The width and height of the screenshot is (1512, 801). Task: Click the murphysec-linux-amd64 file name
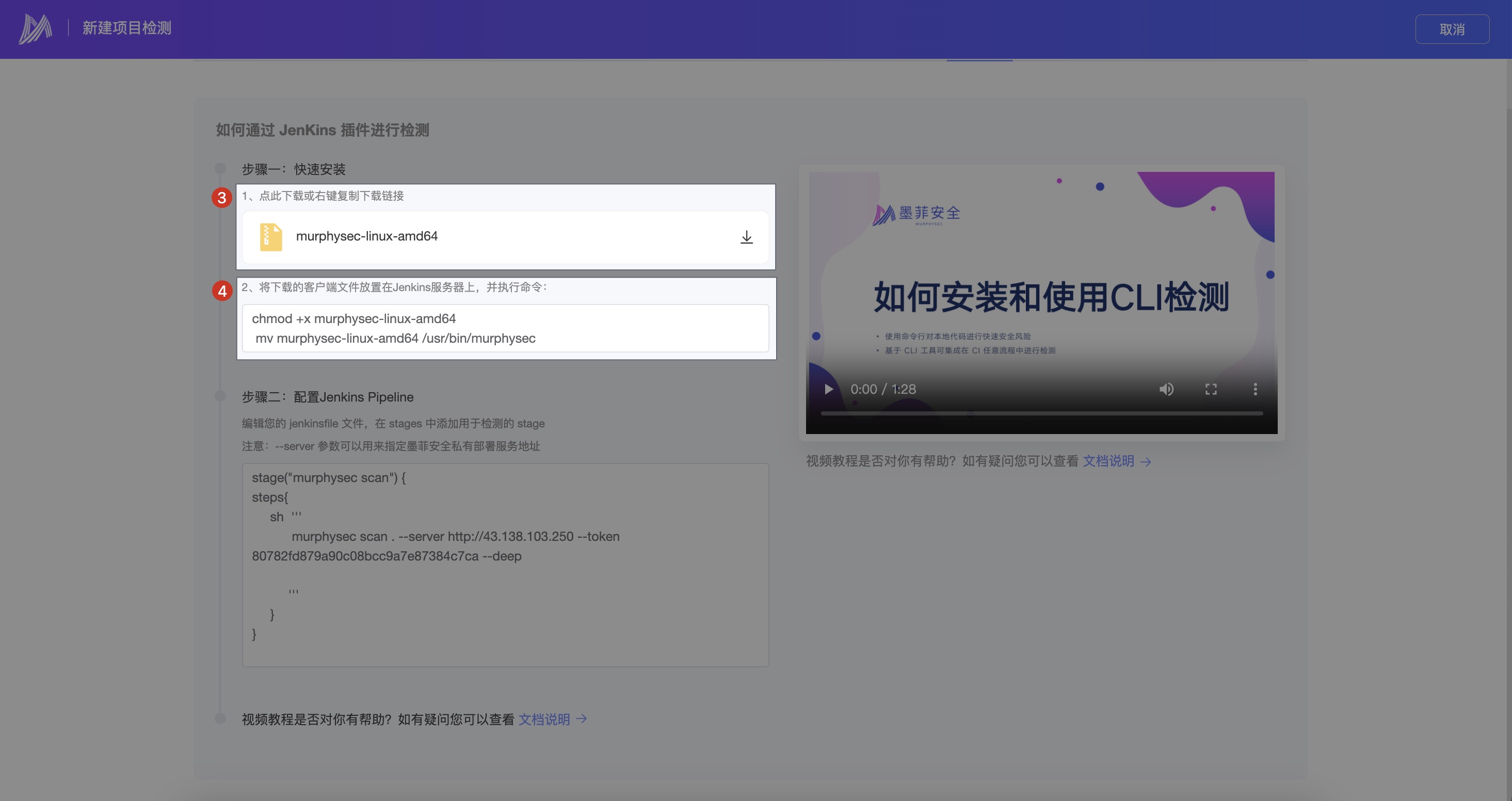tap(366, 236)
